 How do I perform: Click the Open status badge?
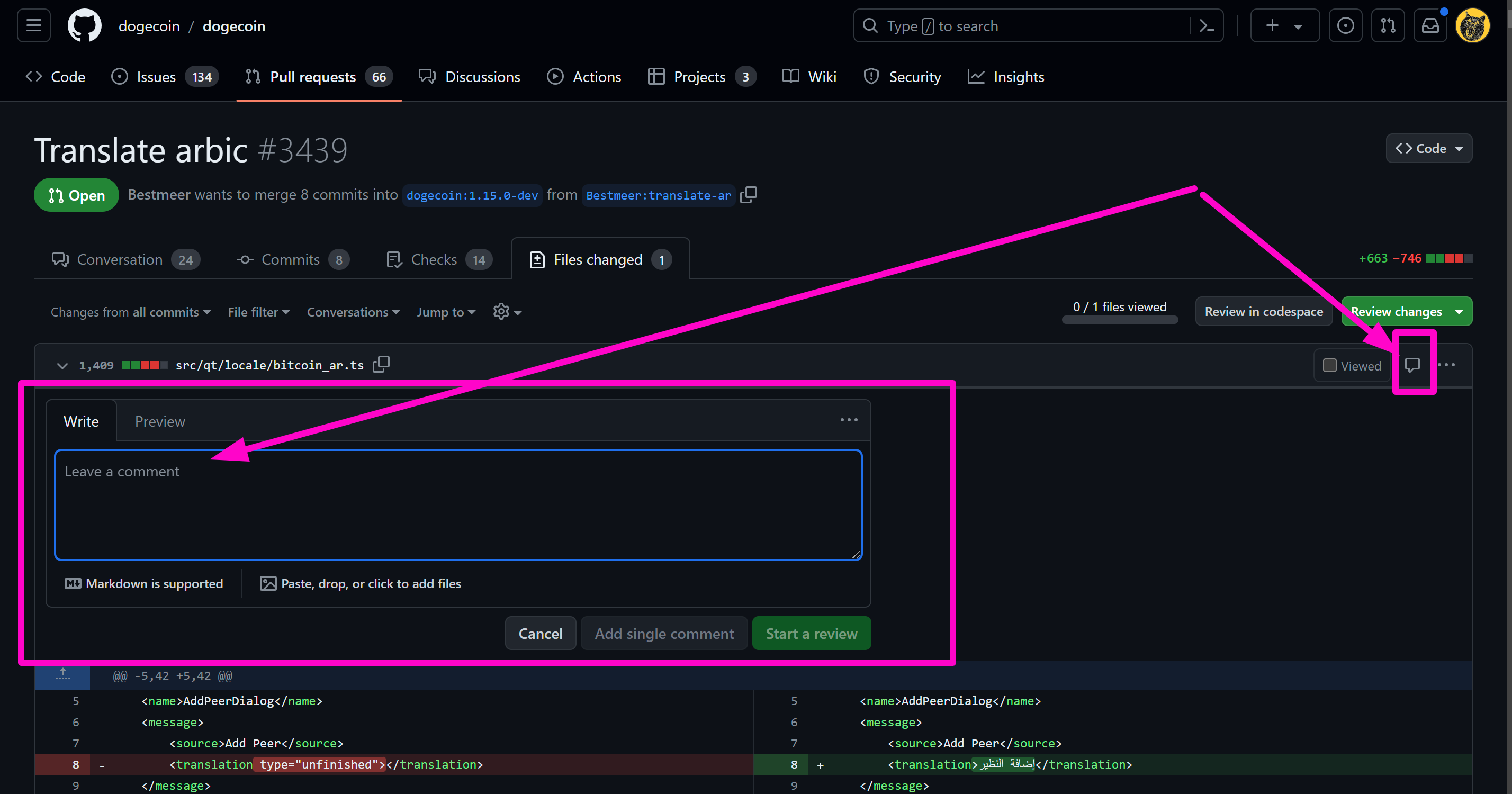coord(76,195)
